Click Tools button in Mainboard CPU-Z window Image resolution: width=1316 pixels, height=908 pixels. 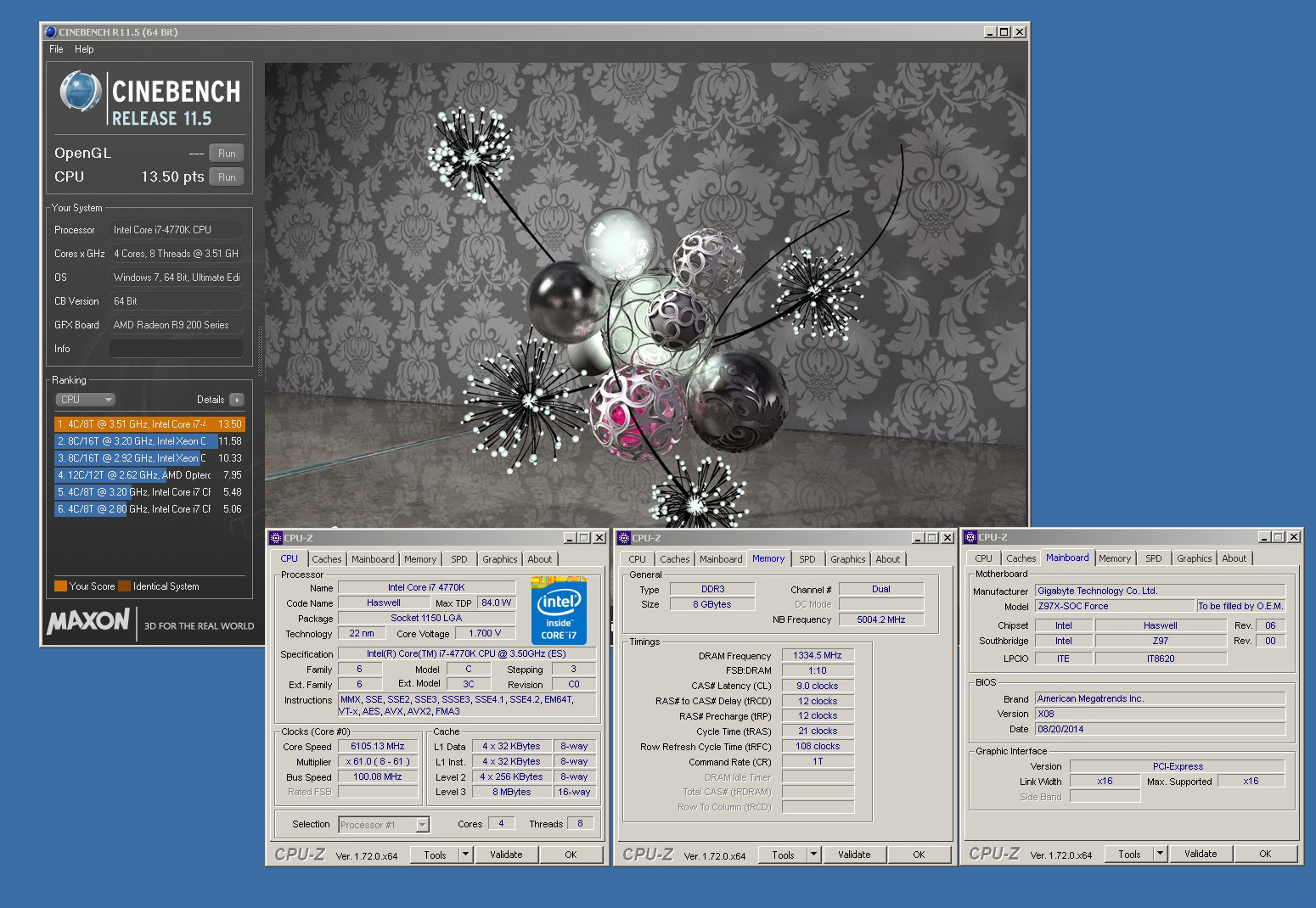tap(1129, 854)
